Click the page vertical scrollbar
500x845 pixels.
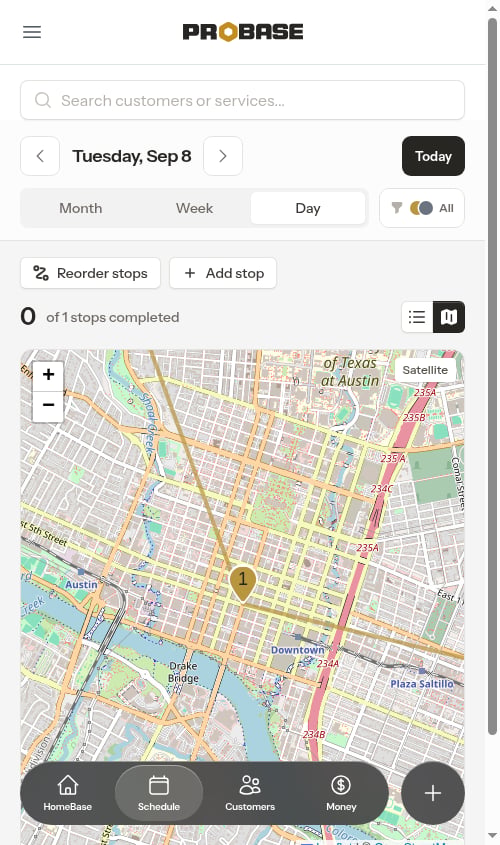[x=492, y=376]
